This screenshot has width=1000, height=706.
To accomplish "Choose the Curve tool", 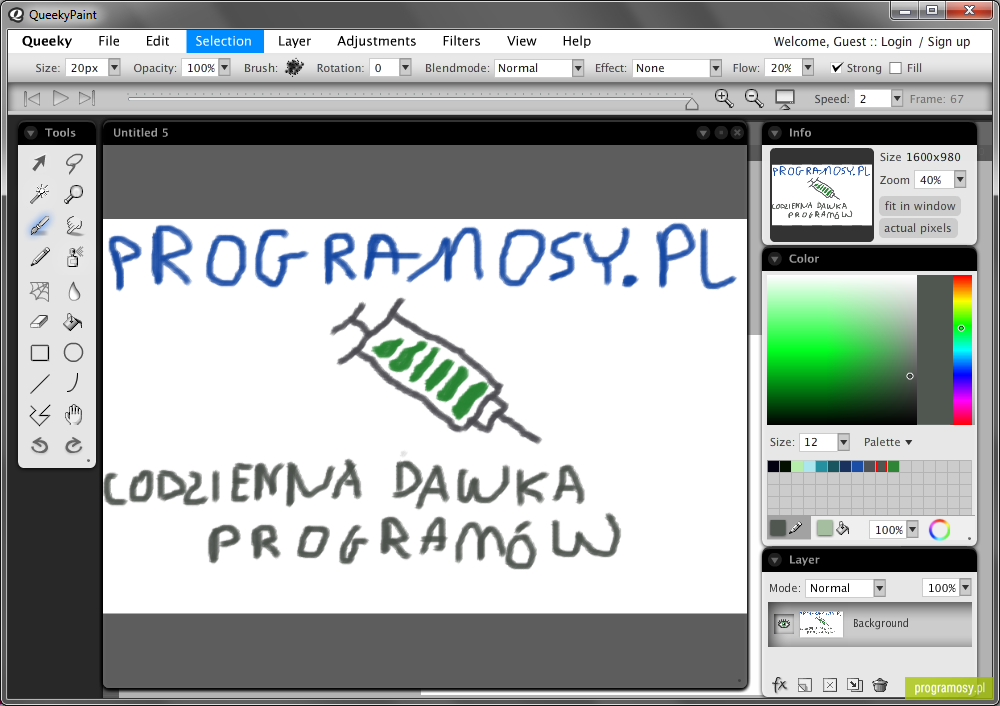I will pos(73,383).
